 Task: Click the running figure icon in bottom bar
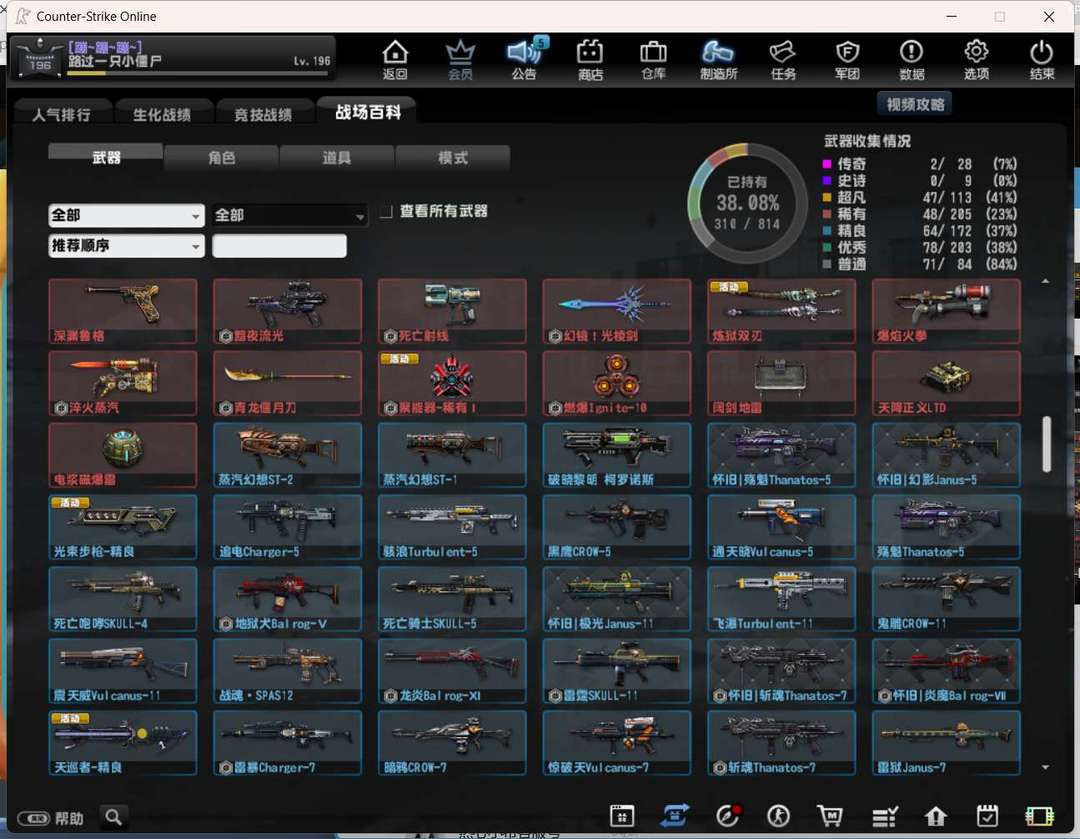tap(778, 816)
